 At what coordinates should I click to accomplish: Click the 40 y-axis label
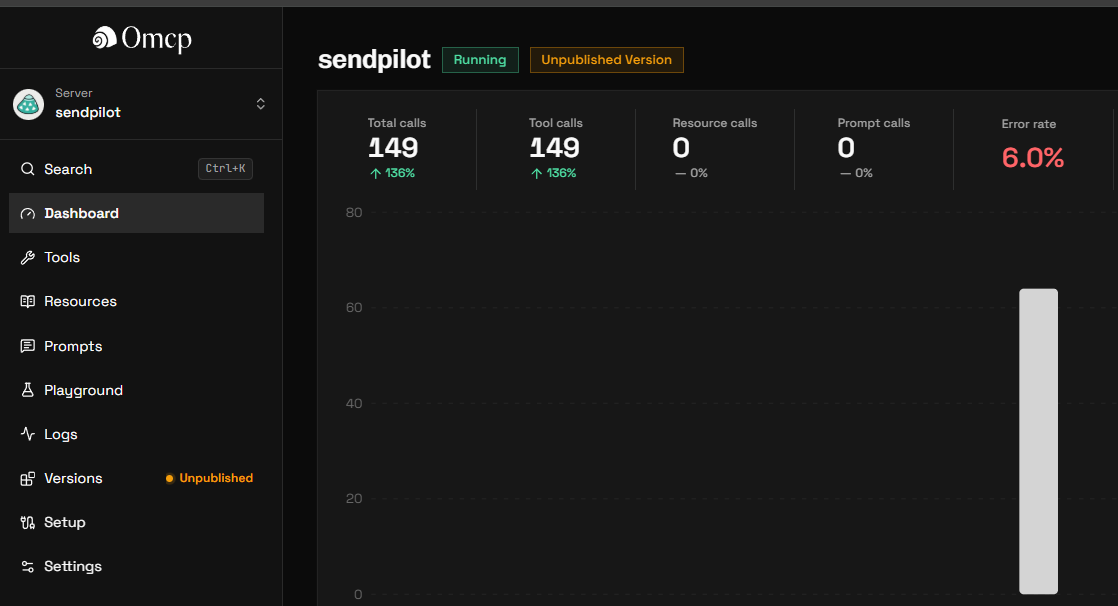point(354,404)
